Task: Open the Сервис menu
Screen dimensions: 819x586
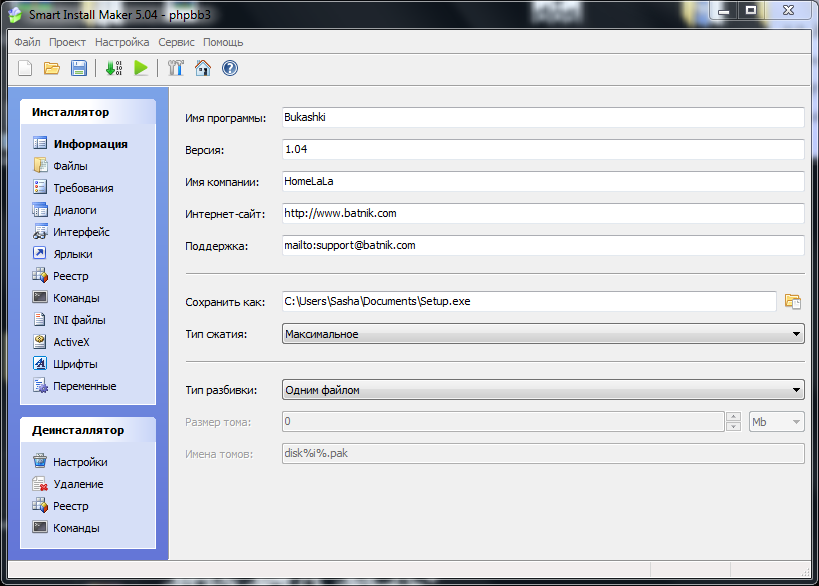Action: pos(176,42)
